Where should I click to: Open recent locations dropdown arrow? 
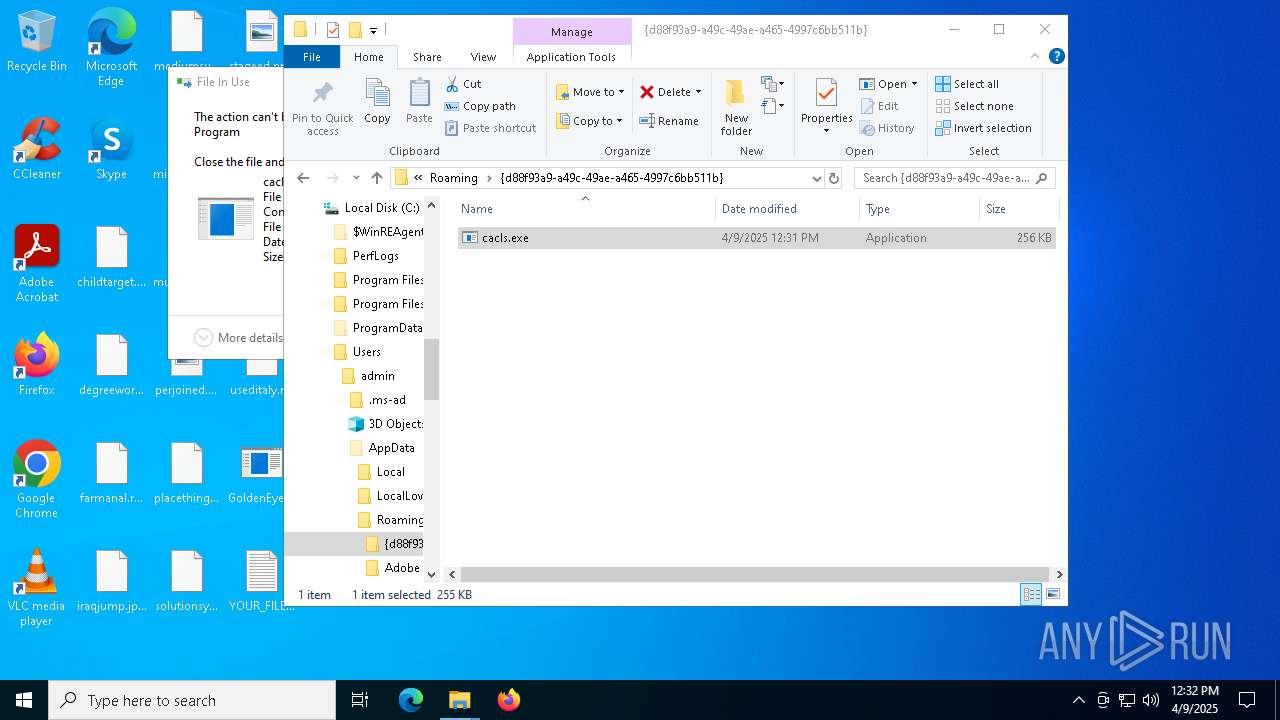pyautogui.click(x=356, y=178)
